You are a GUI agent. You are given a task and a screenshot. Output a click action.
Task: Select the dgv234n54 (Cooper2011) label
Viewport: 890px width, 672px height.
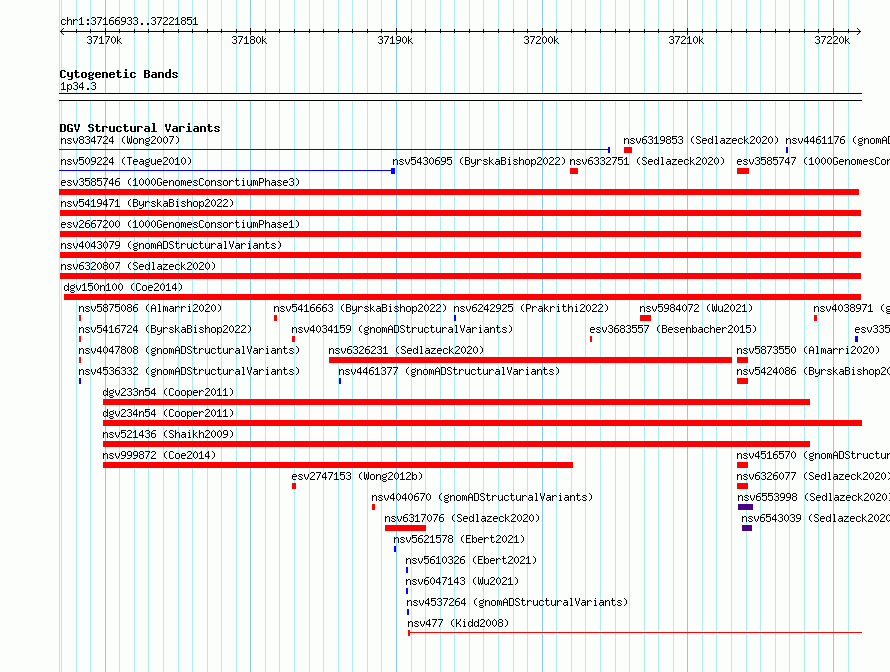click(x=168, y=413)
